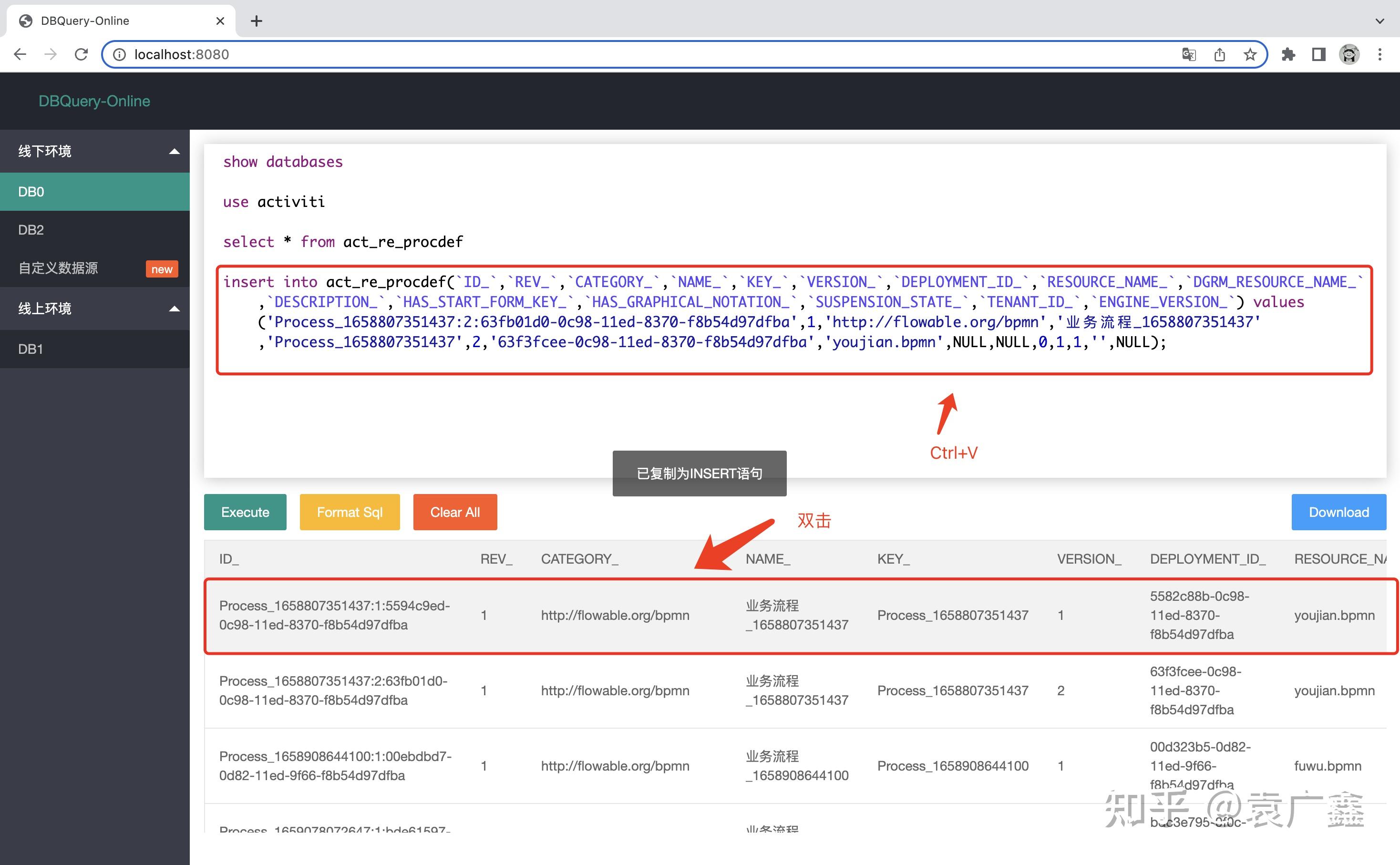This screenshot has width=1400, height=865.
Task: Click the browser back arrow
Action: (x=20, y=54)
